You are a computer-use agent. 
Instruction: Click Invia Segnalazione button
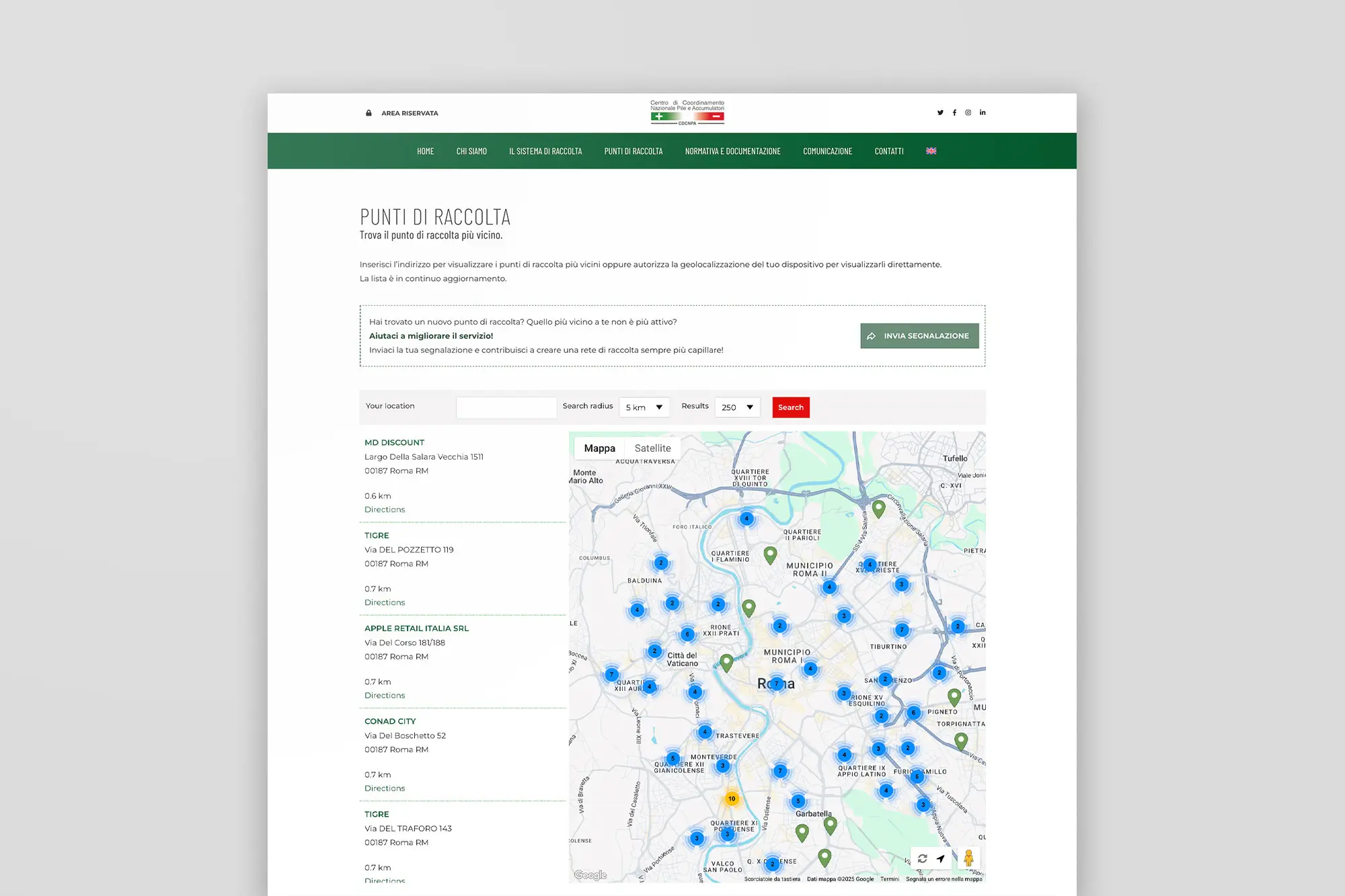[x=919, y=336]
